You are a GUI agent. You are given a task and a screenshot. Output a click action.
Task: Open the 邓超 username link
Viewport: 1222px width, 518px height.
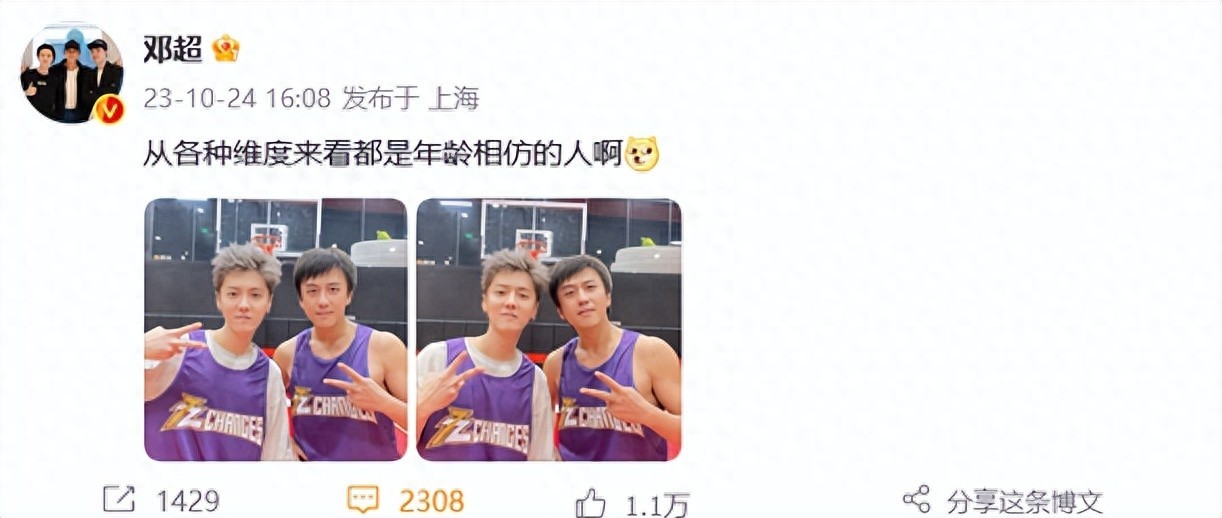pyautogui.click(x=173, y=48)
